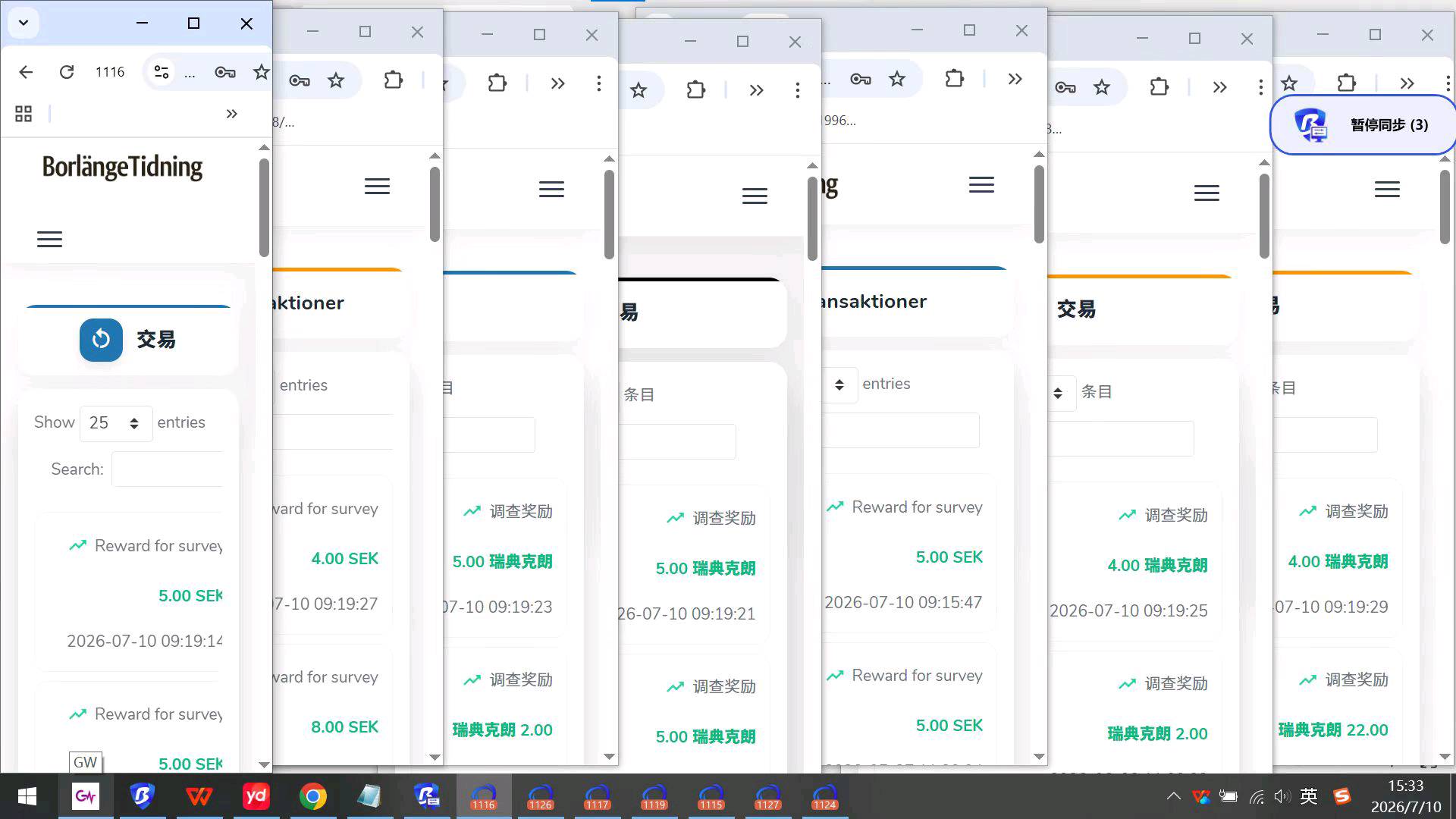The height and width of the screenshot is (819, 1456).
Task: Open the tab search dropdown in the leftmost window
Action: 24,23
